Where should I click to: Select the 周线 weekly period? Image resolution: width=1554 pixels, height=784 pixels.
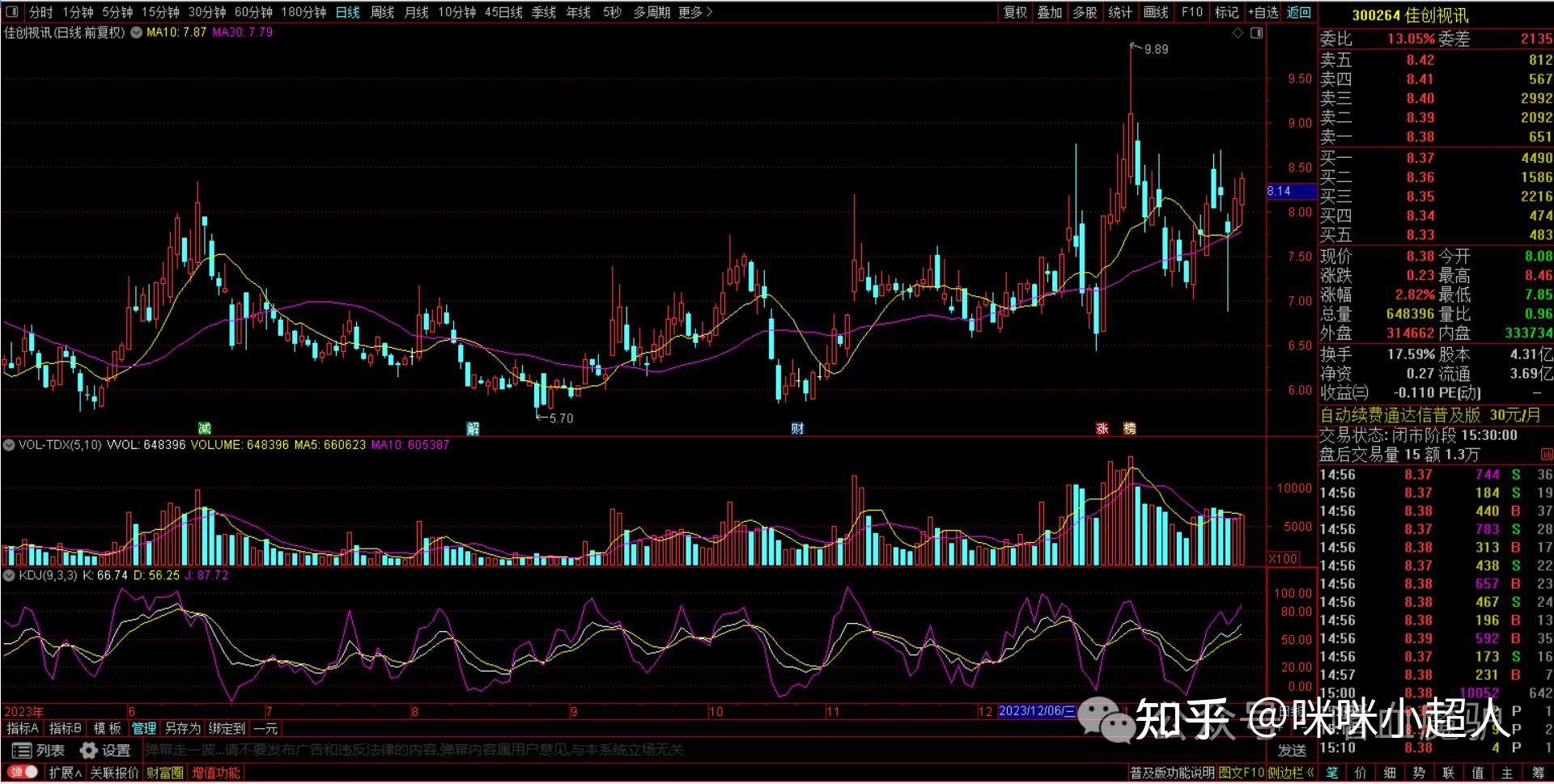(x=382, y=12)
